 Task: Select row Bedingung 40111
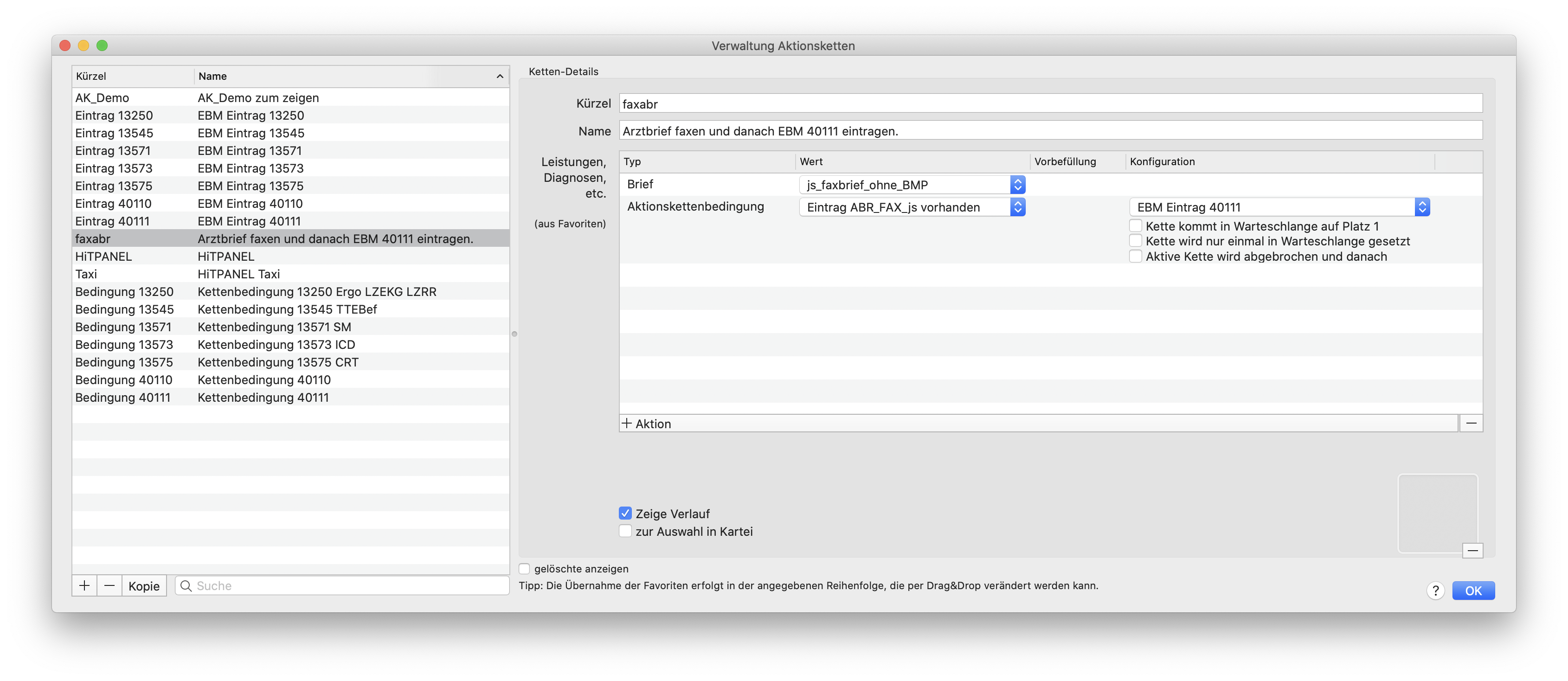pos(291,398)
